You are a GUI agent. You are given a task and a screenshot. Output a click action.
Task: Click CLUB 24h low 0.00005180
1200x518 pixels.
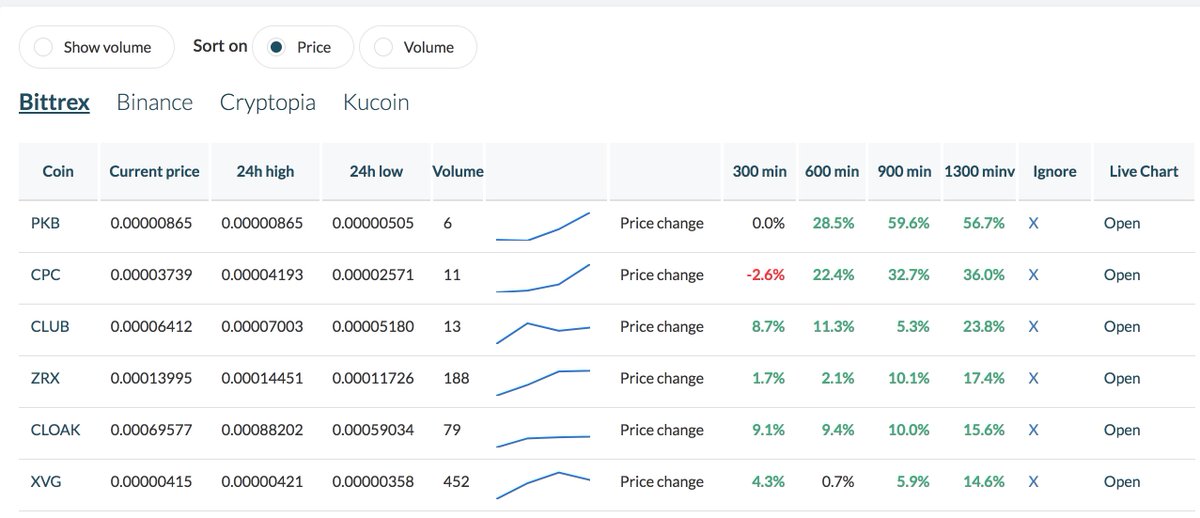tap(373, 327)
